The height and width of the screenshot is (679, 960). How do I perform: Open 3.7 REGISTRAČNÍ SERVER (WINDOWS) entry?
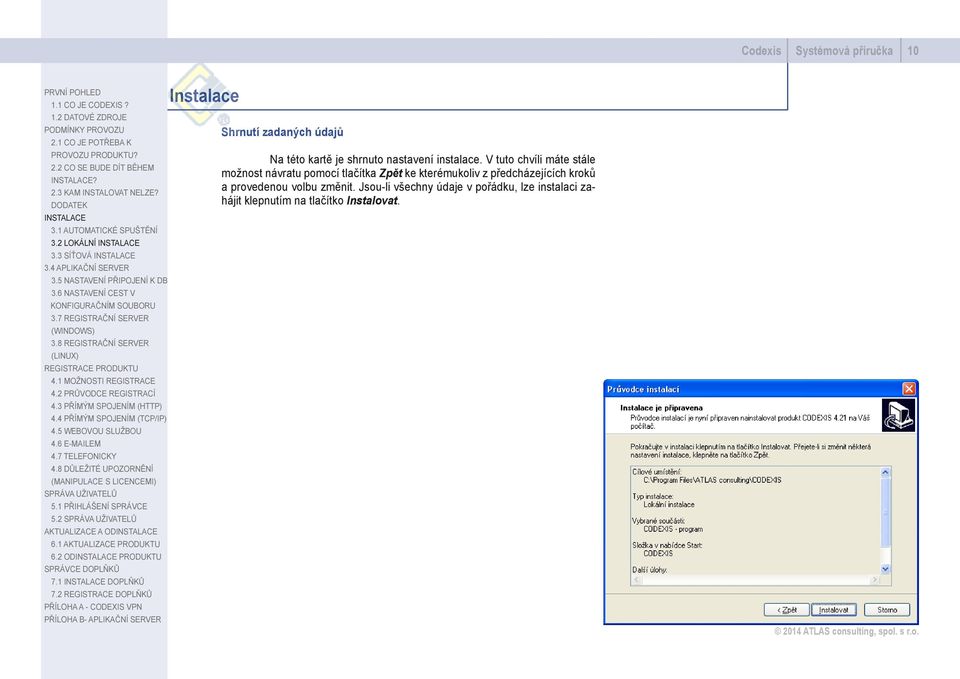[x=100, y=324]
